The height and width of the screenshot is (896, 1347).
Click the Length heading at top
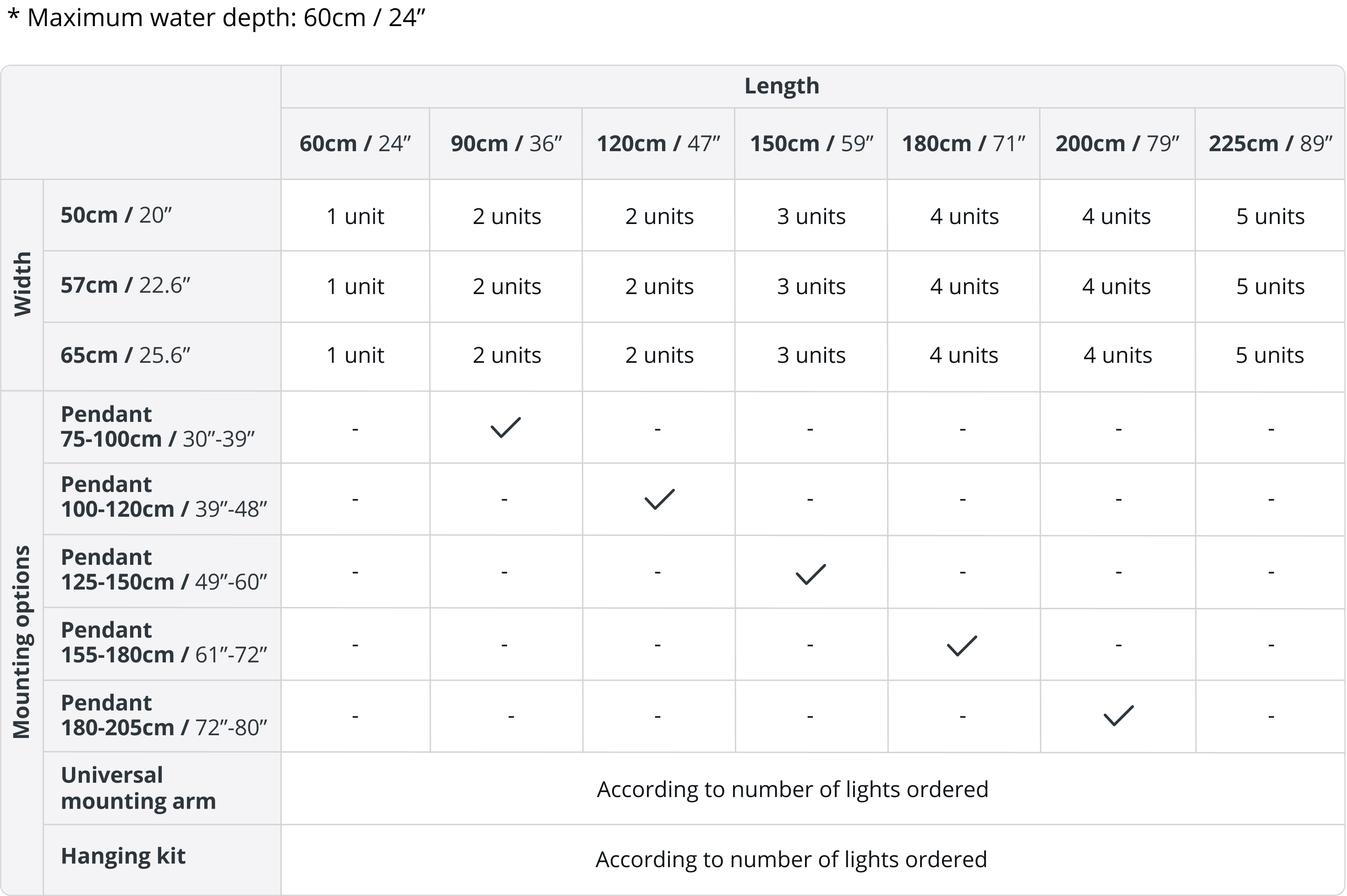point(781,86)
